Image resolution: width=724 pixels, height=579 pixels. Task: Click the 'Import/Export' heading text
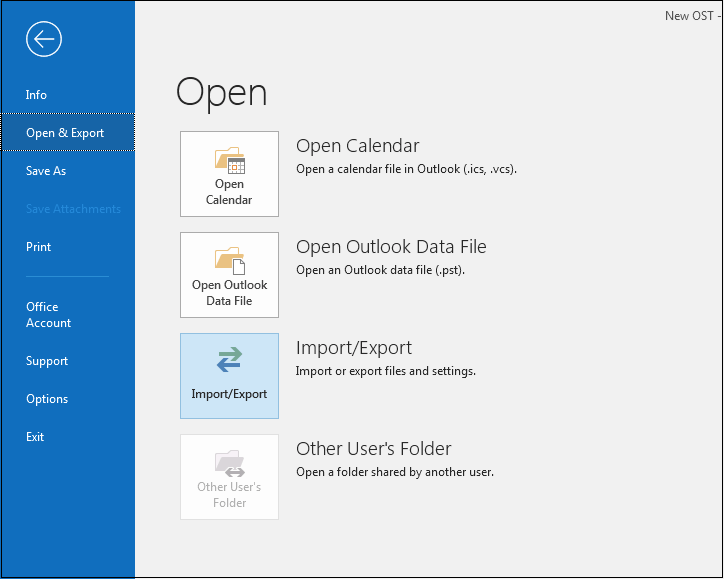click(354, 348)
